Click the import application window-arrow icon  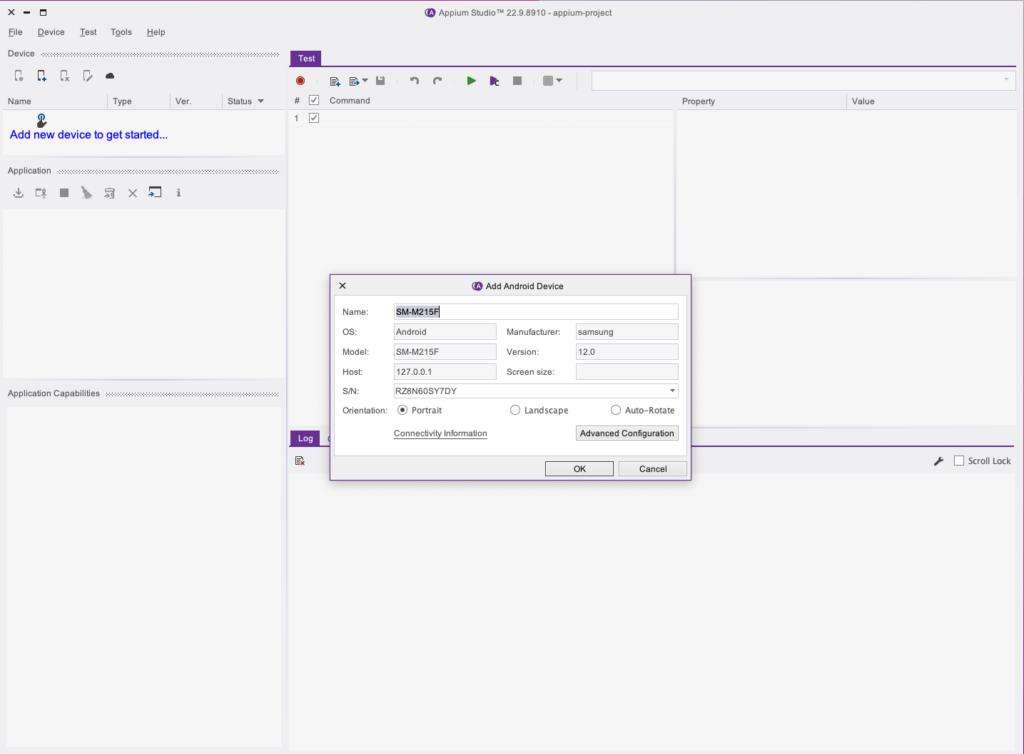[x=155, y=192]
